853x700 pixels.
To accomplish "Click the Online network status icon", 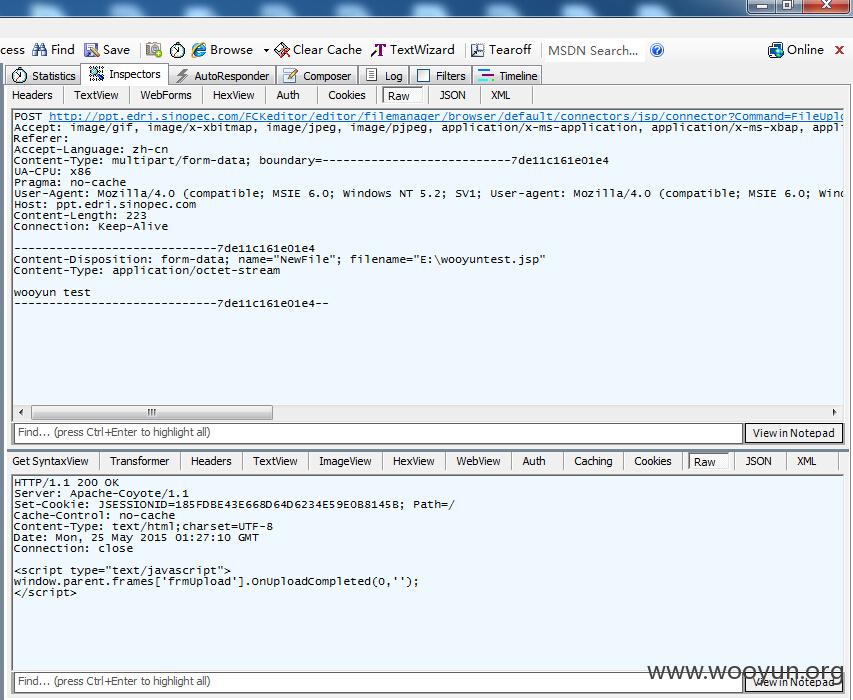I will pos(775,51).
